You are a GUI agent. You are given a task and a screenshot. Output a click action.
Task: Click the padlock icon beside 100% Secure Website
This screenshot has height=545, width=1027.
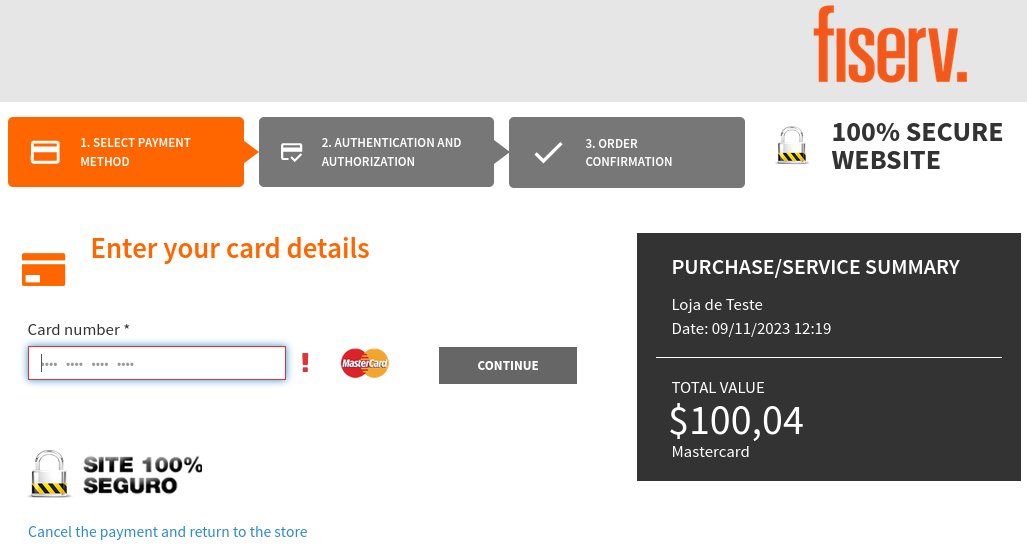click(792, 145)
